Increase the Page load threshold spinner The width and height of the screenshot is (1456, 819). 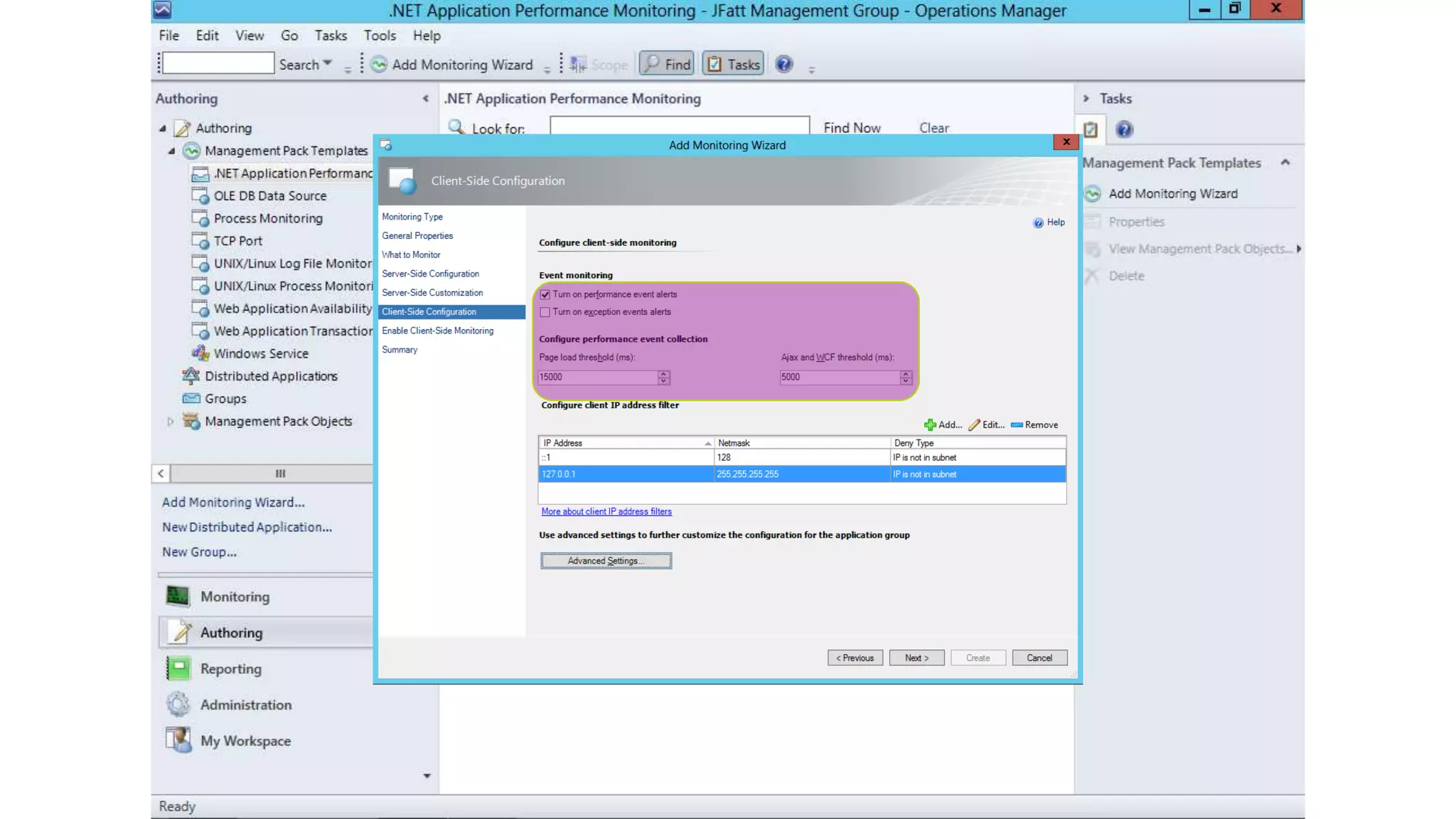pos(663,374)
